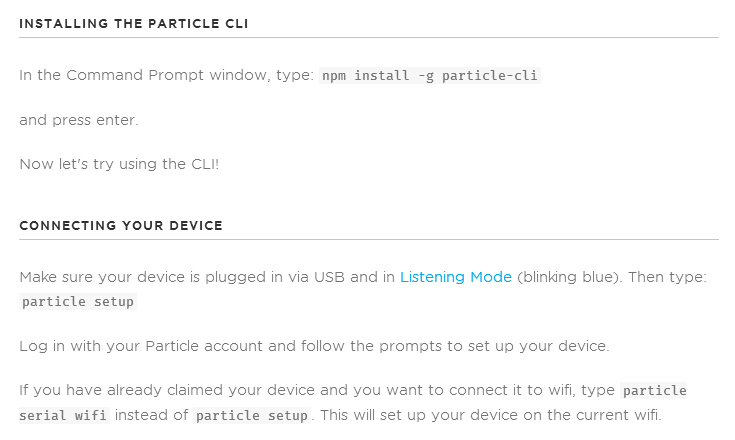The height and width of the screenshot is (440, 735).
Task: Select the Installing the Particle CLI heading
Action: [134, 23]
